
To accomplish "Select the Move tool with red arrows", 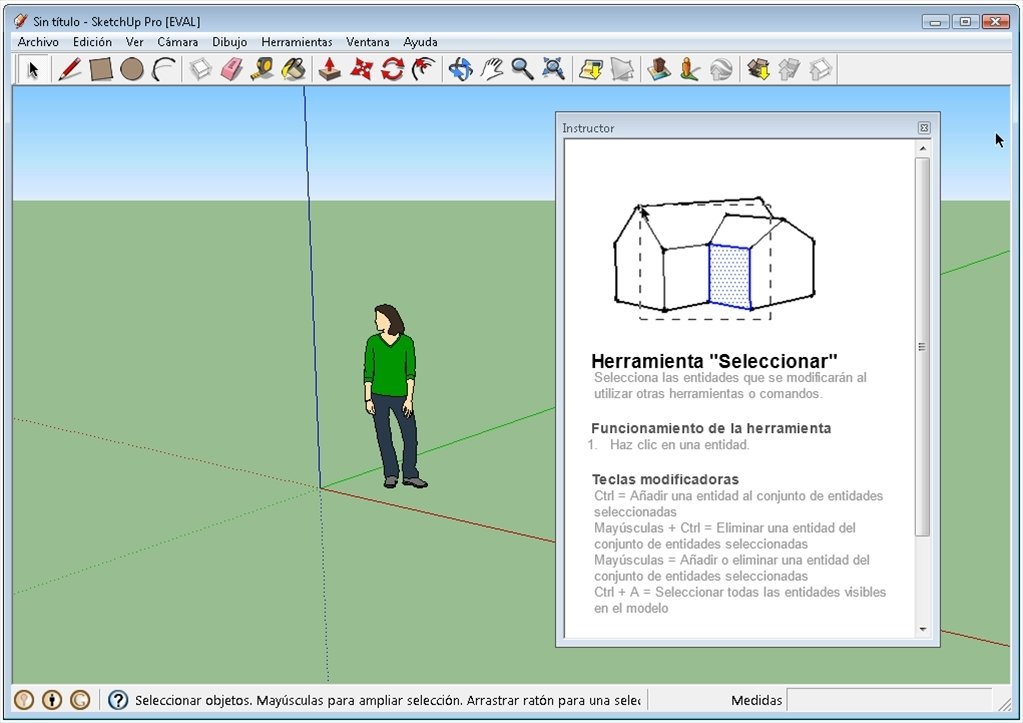I will click(x=361, y=69).
